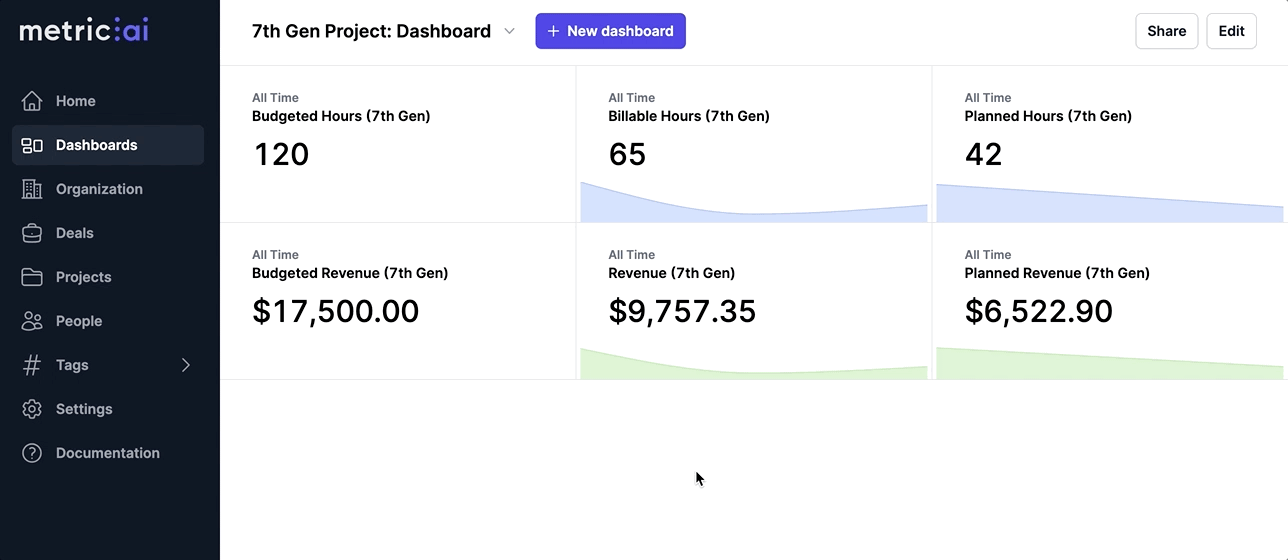Click the People icon in sidebar
1288x560 pixels.
(32, 321)
